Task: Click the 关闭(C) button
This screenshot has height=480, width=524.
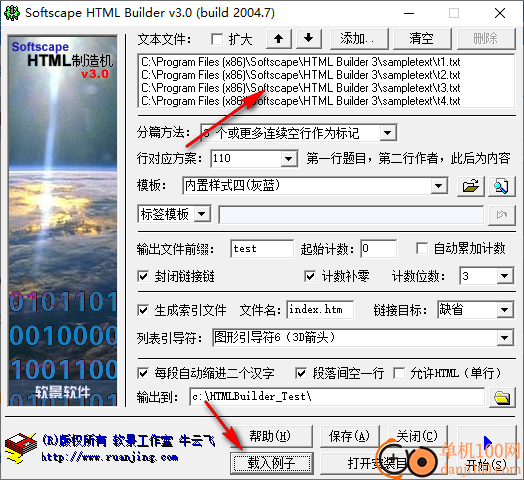Action: point(417,436)
